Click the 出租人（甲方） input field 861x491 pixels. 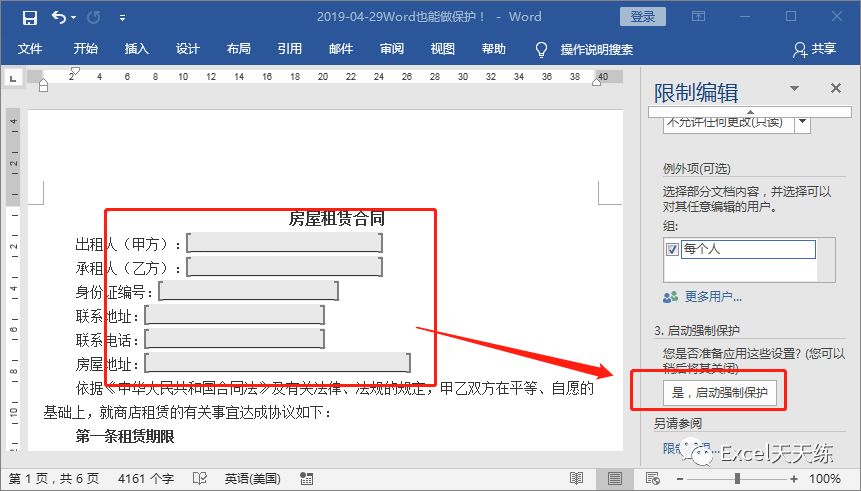pyautogui.click(x=284, y=243)
